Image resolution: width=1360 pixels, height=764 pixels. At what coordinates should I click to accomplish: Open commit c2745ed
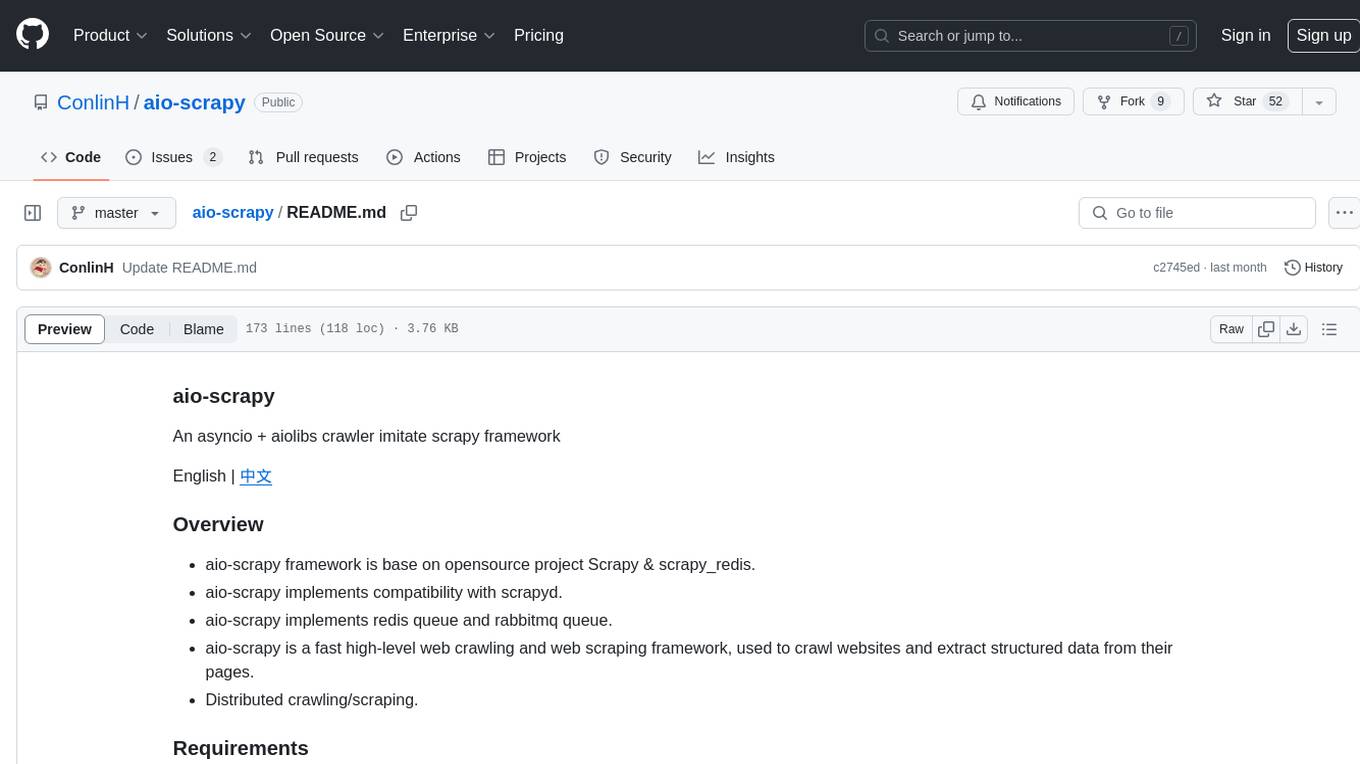tap(1176, 268)
